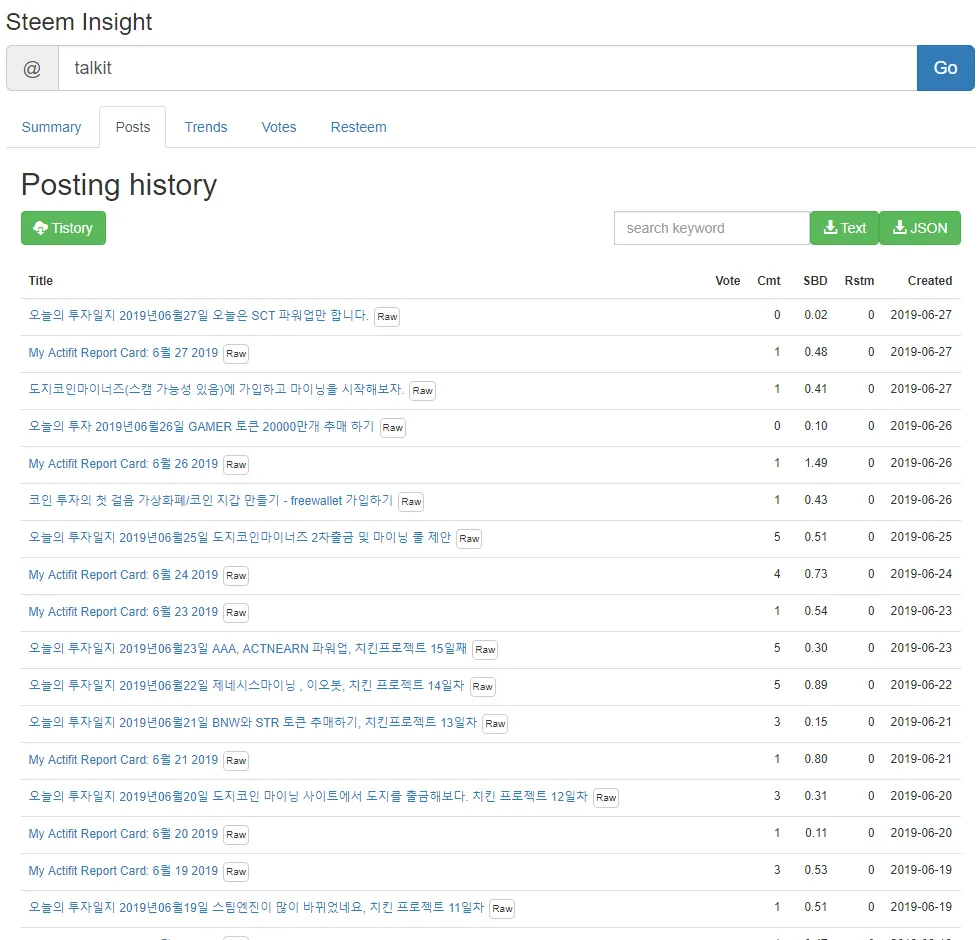Image resolution: width=979 pixels, height=940 pixels.
Task: Click SBD value 1.49
Action: click(815, 463)
